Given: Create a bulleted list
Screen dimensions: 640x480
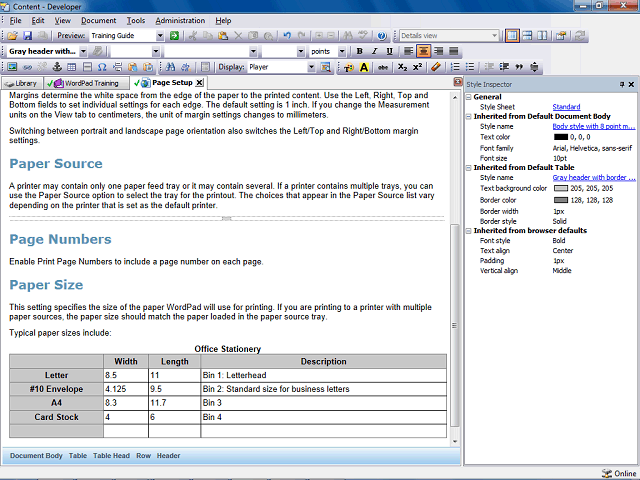Looking at the screenshot, I should tap(470, 67).
